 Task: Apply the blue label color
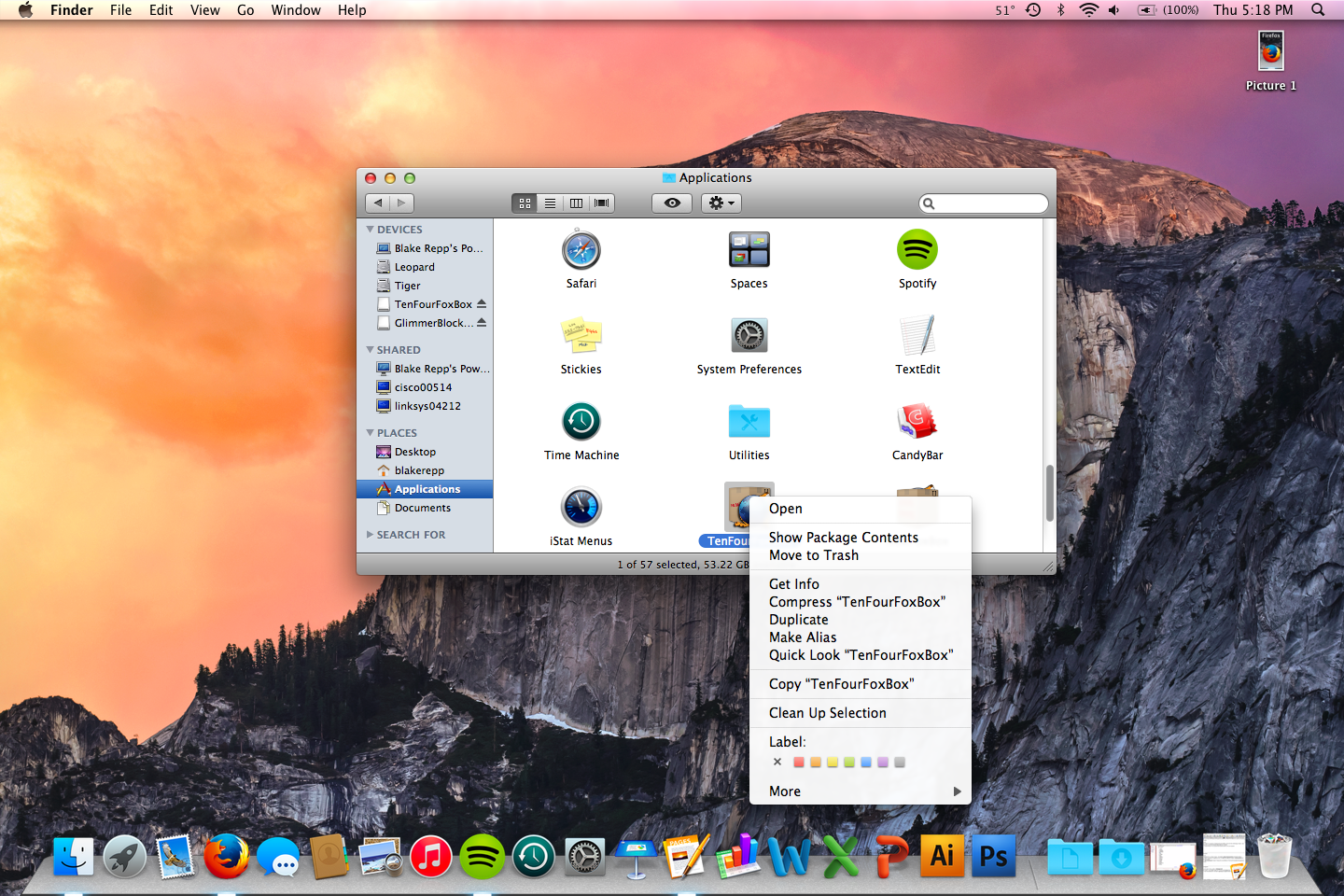point(866,763)
